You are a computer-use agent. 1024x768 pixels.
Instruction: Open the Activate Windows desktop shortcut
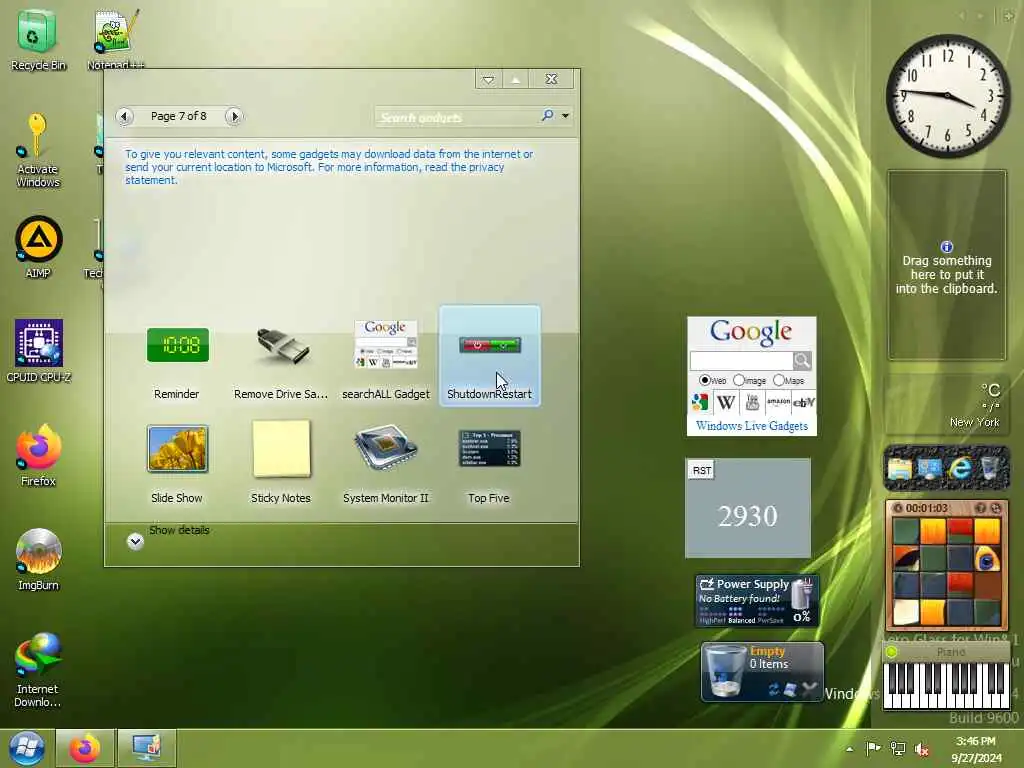click(38, 150)
